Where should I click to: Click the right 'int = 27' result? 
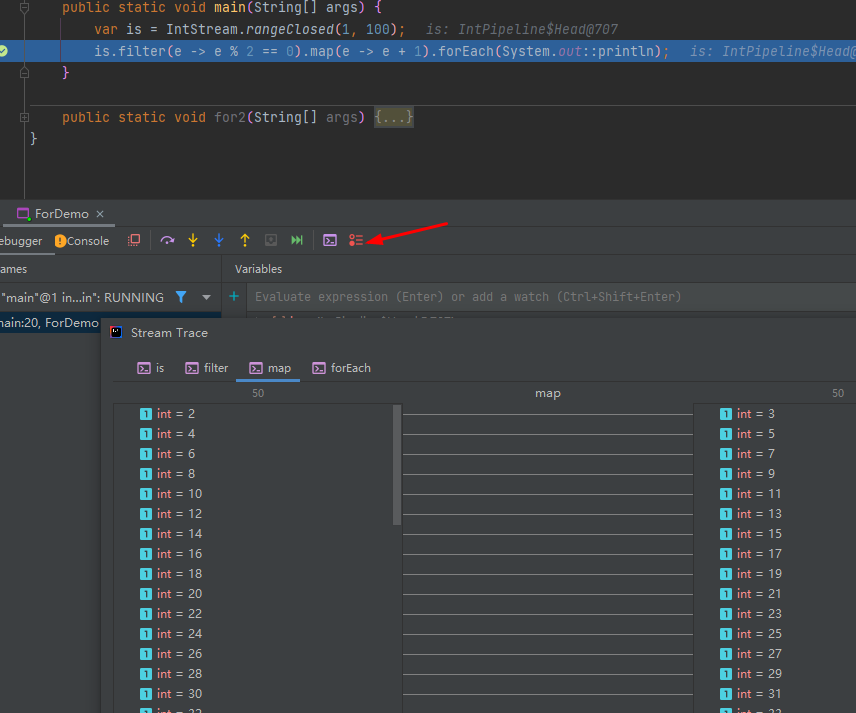point(751,654)
